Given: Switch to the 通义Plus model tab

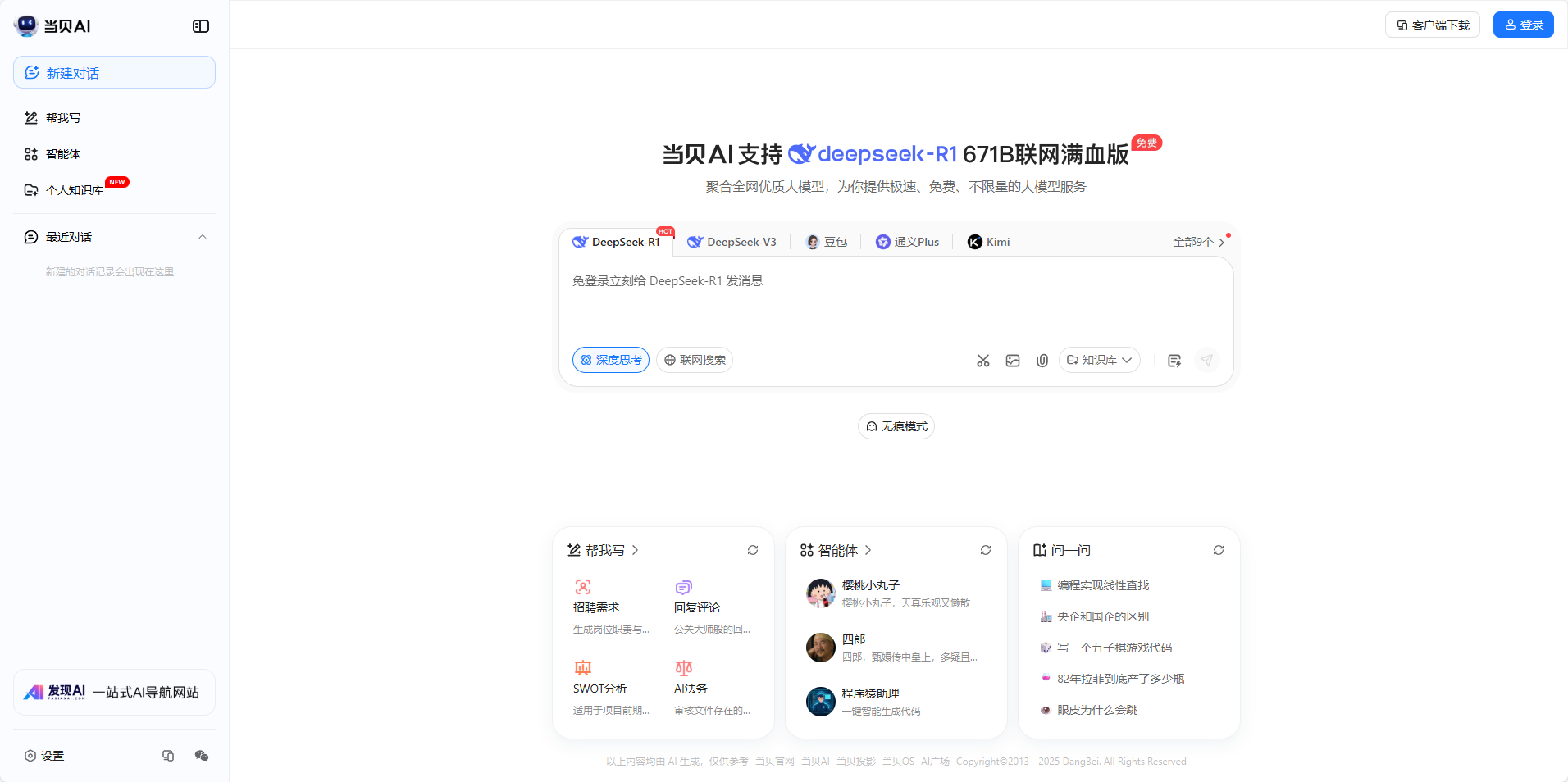Looking at the screenshot, I should [907, 242].
